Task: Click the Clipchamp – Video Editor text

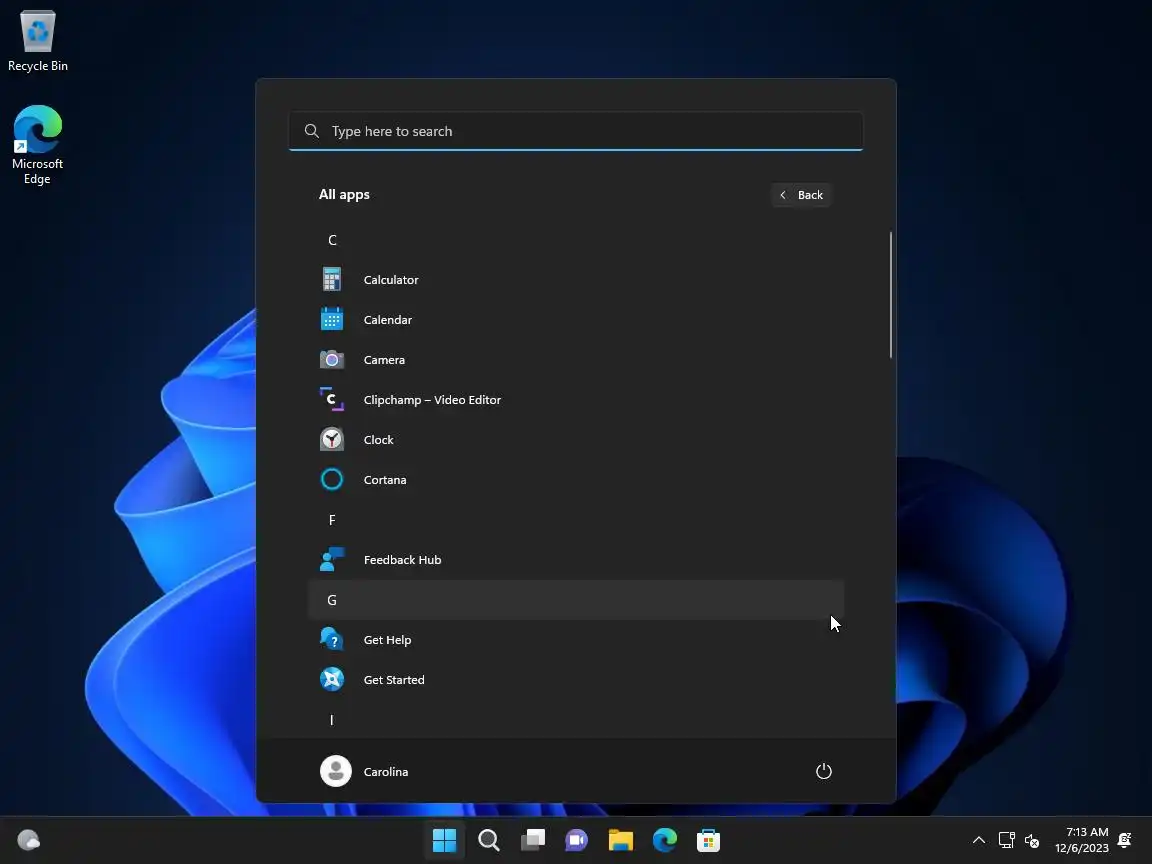Action: tap(432, 399)
